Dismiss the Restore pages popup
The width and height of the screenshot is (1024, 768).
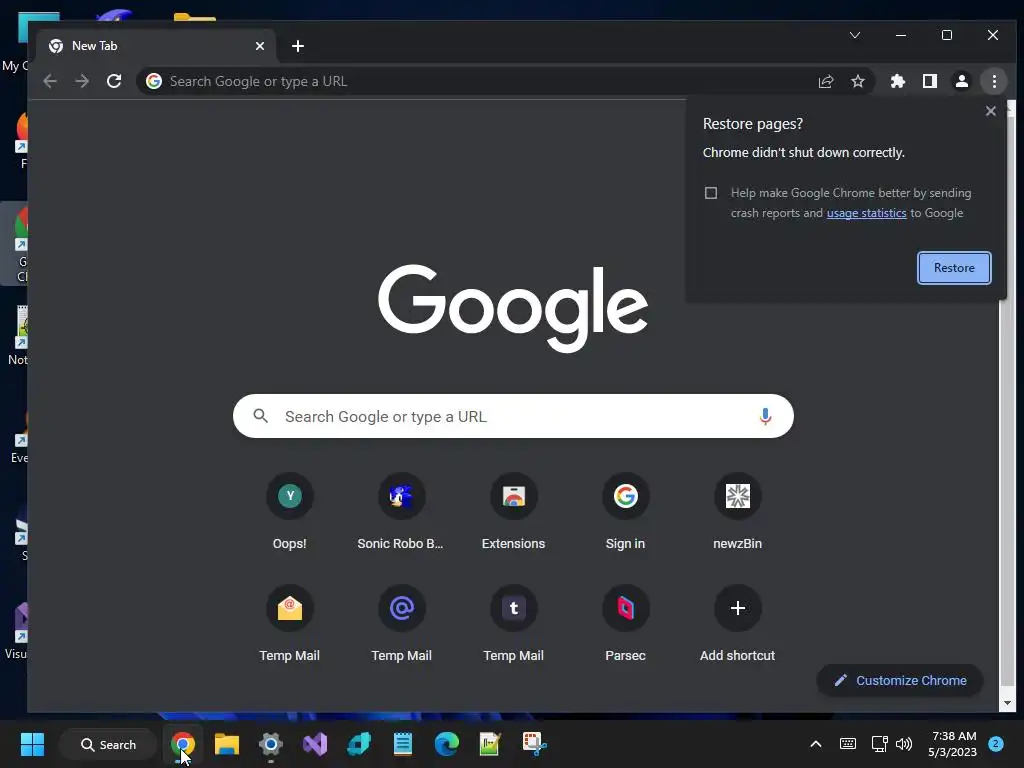991,111
